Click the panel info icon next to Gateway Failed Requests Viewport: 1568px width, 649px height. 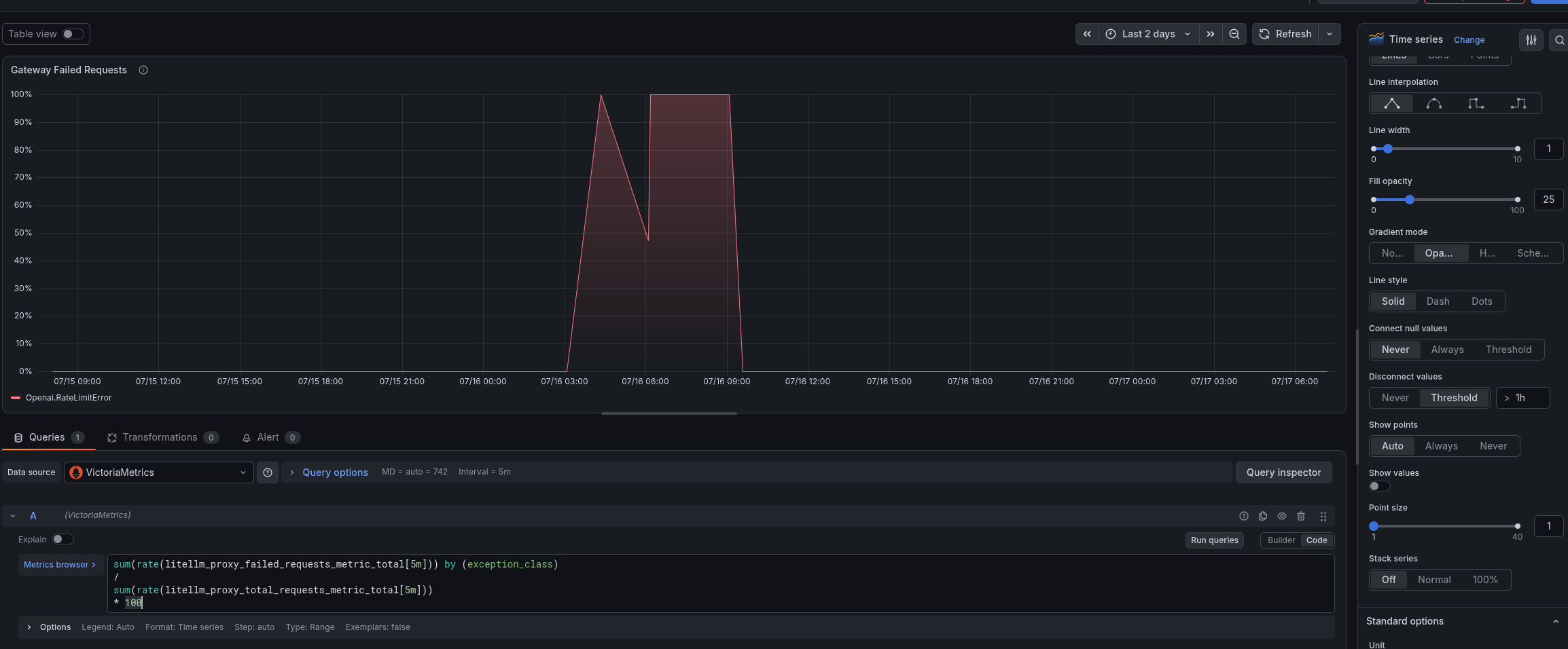pyautogui.click(x=143, y=70)
